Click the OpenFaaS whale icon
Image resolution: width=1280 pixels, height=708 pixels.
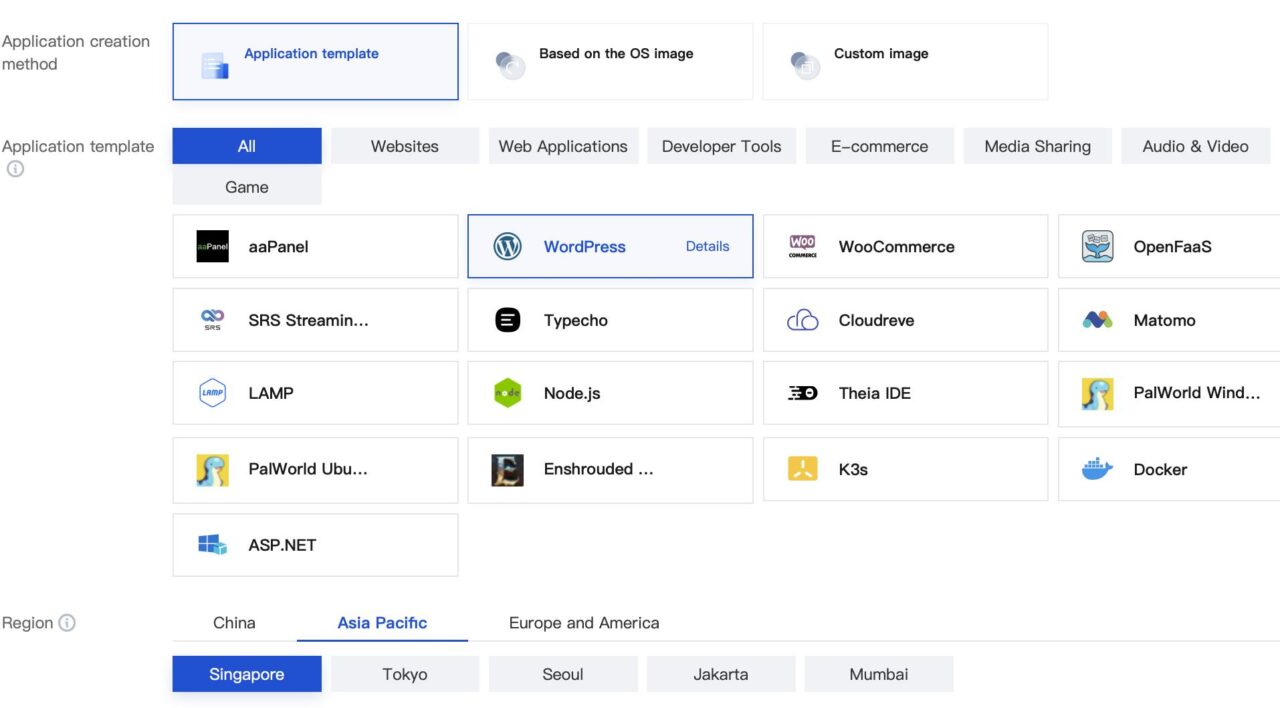click(1098, 246)
